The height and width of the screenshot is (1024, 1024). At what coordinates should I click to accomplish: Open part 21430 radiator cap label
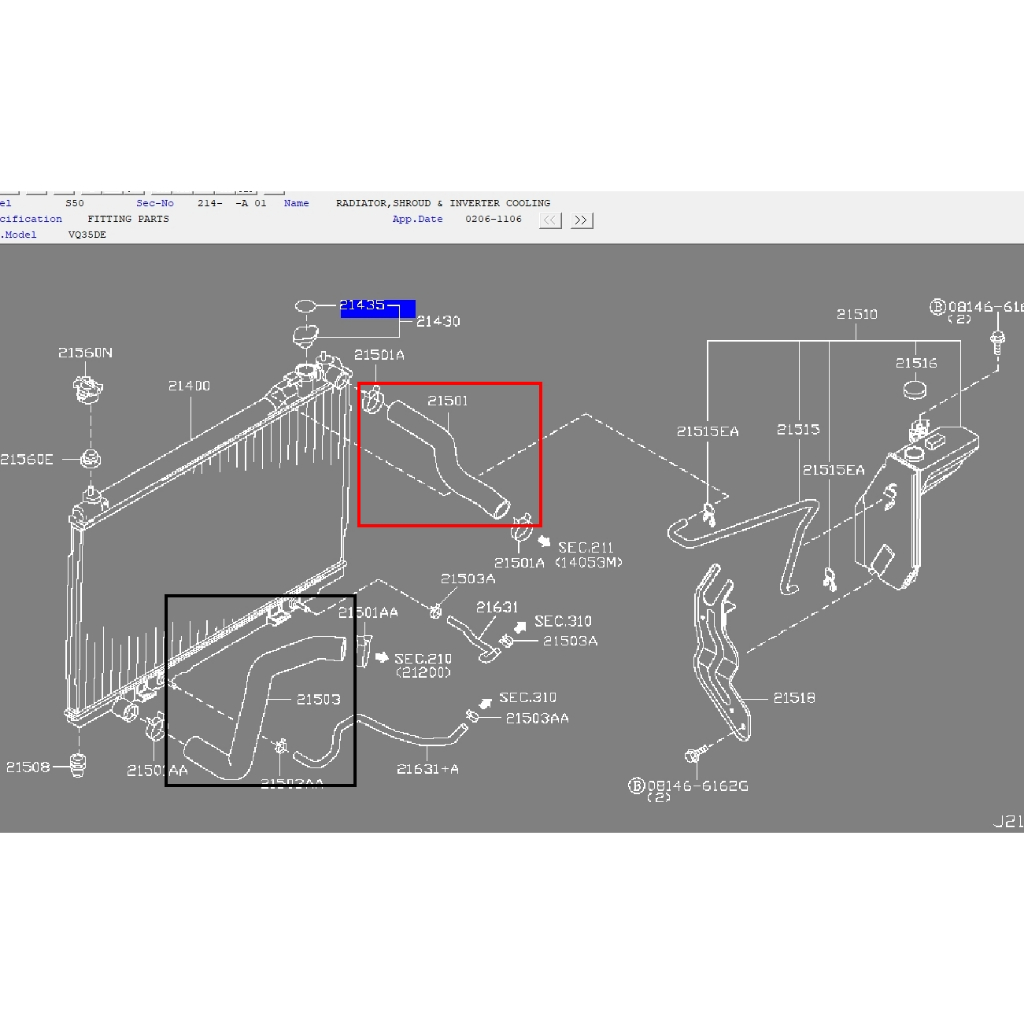(x=438, y=321)
